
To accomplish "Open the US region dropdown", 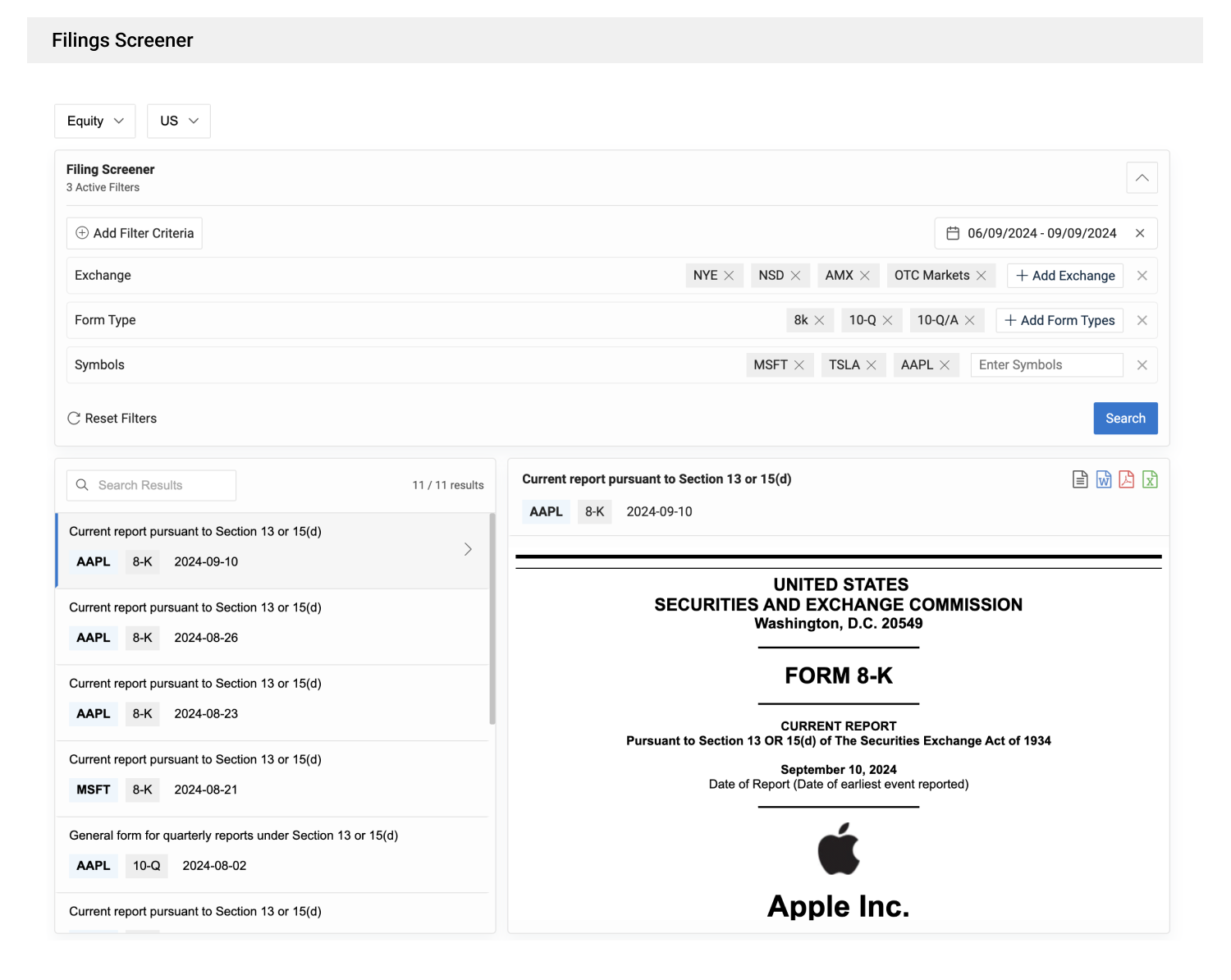I will click(x=178, y=121).
